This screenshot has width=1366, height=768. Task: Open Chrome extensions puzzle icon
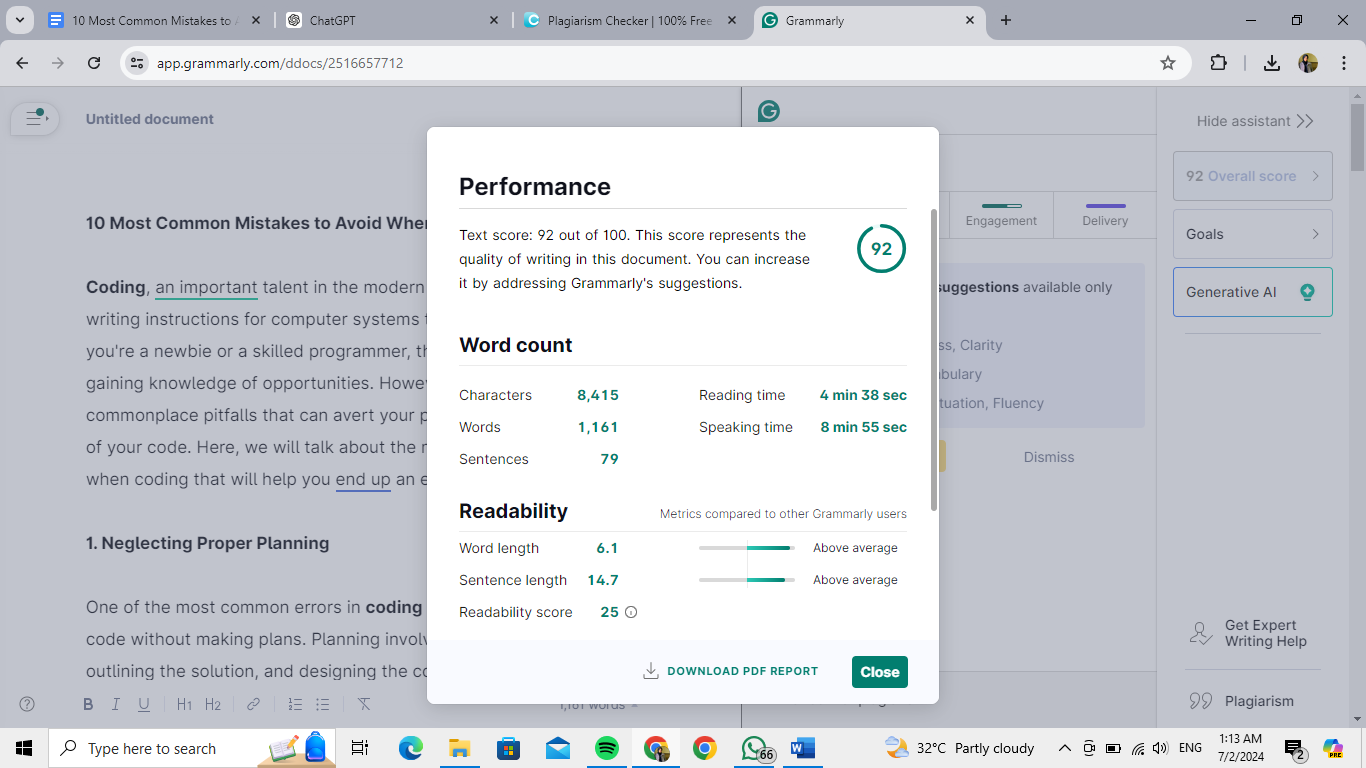click(x=1218, y=63)
